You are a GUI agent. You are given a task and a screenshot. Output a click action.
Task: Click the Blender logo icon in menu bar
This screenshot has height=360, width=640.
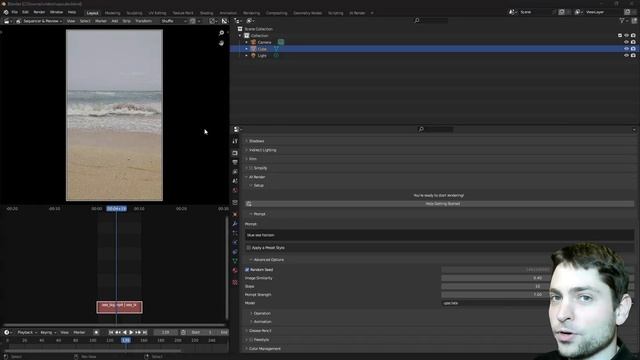(6, 12)
